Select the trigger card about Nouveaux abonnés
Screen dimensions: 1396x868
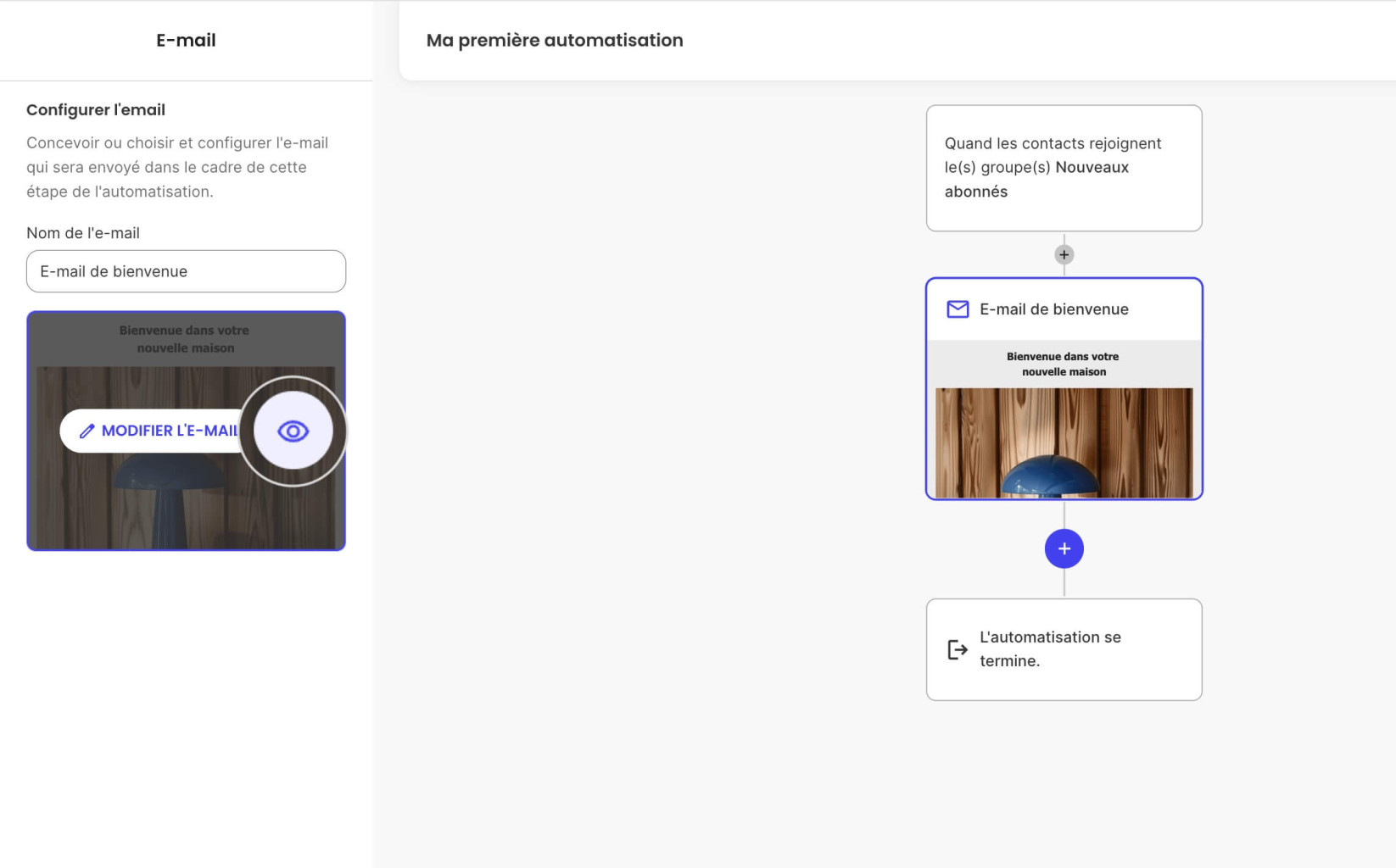1064,168
